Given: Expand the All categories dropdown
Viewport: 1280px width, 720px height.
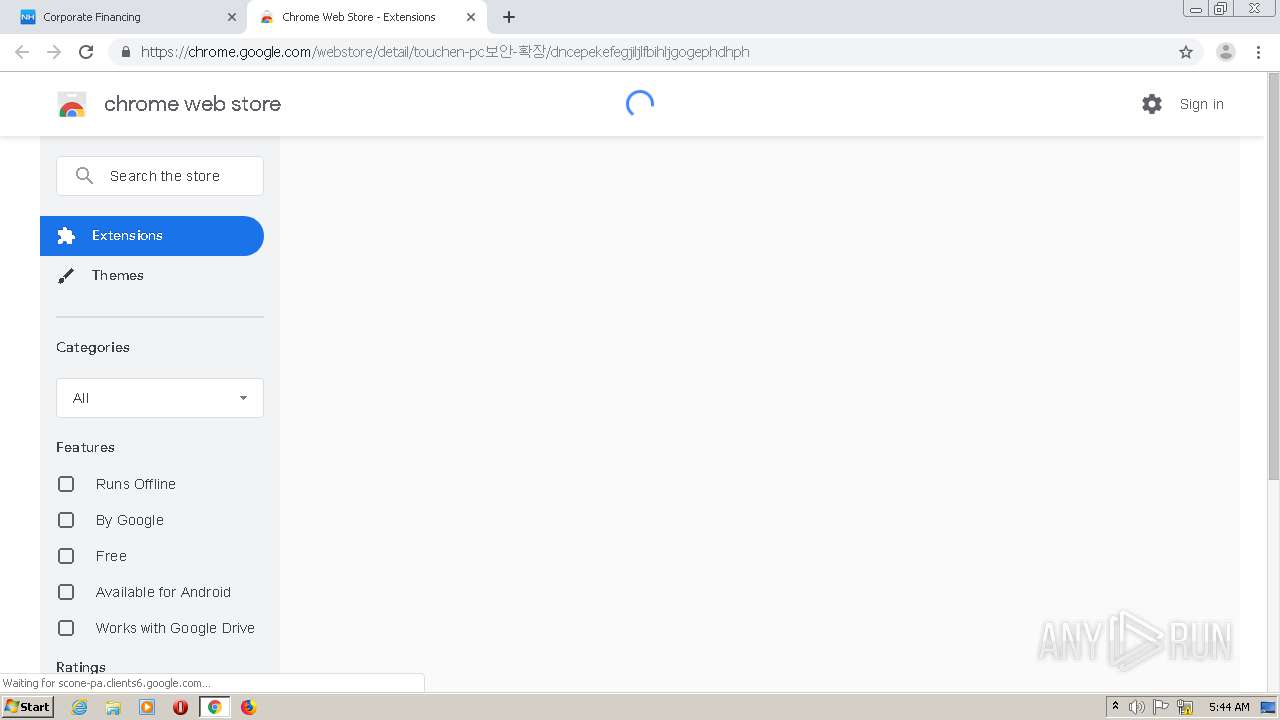Looking at the screenshot, I should [160, 398].
